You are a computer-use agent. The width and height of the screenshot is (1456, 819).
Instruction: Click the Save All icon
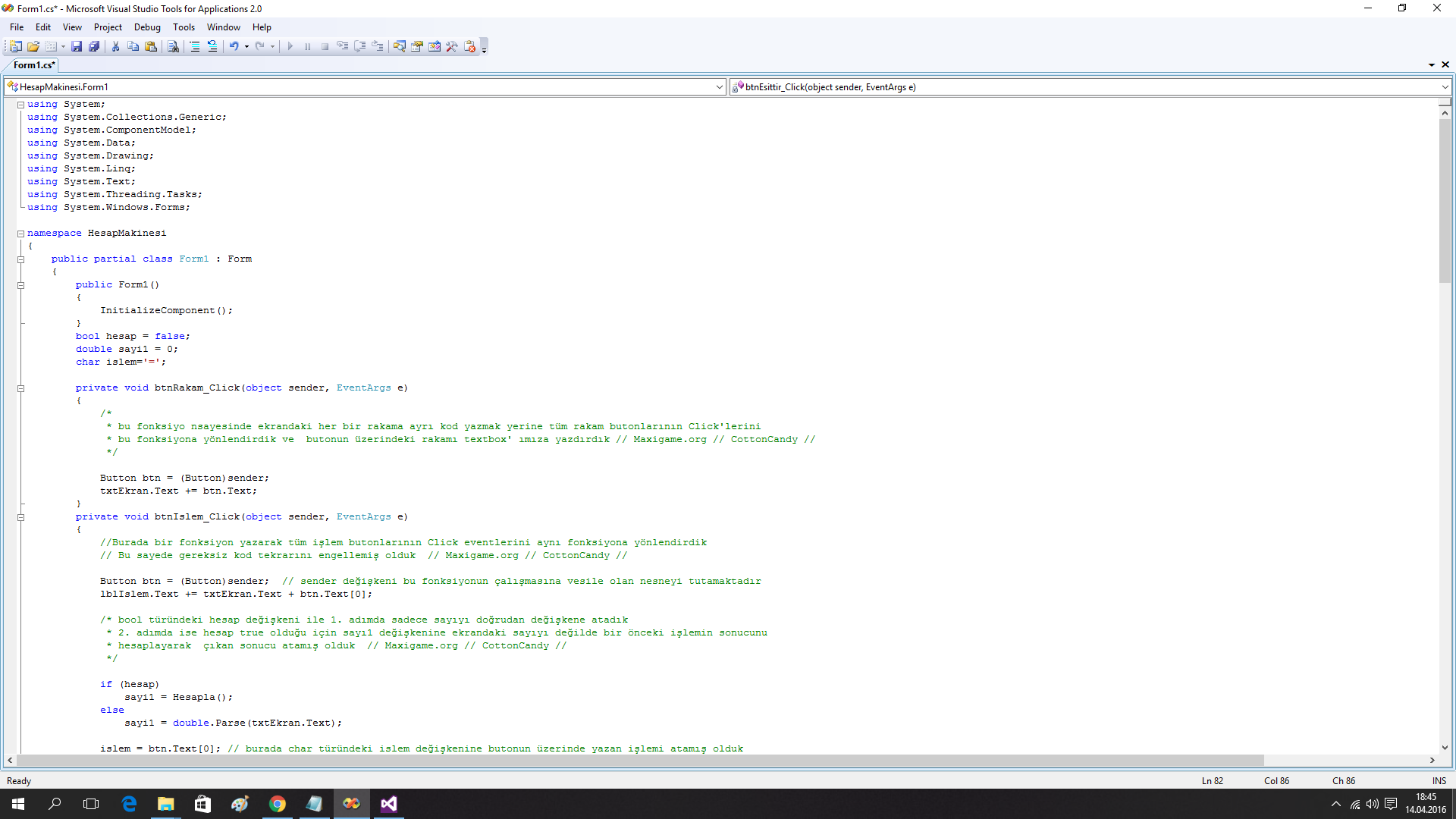pyautogui.click(x=94, y=46)
